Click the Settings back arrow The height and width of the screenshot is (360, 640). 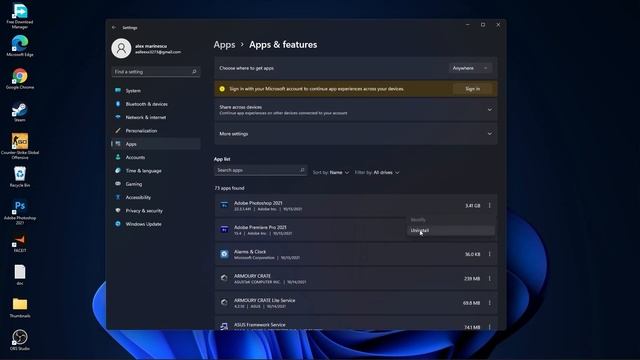point(114,27)
